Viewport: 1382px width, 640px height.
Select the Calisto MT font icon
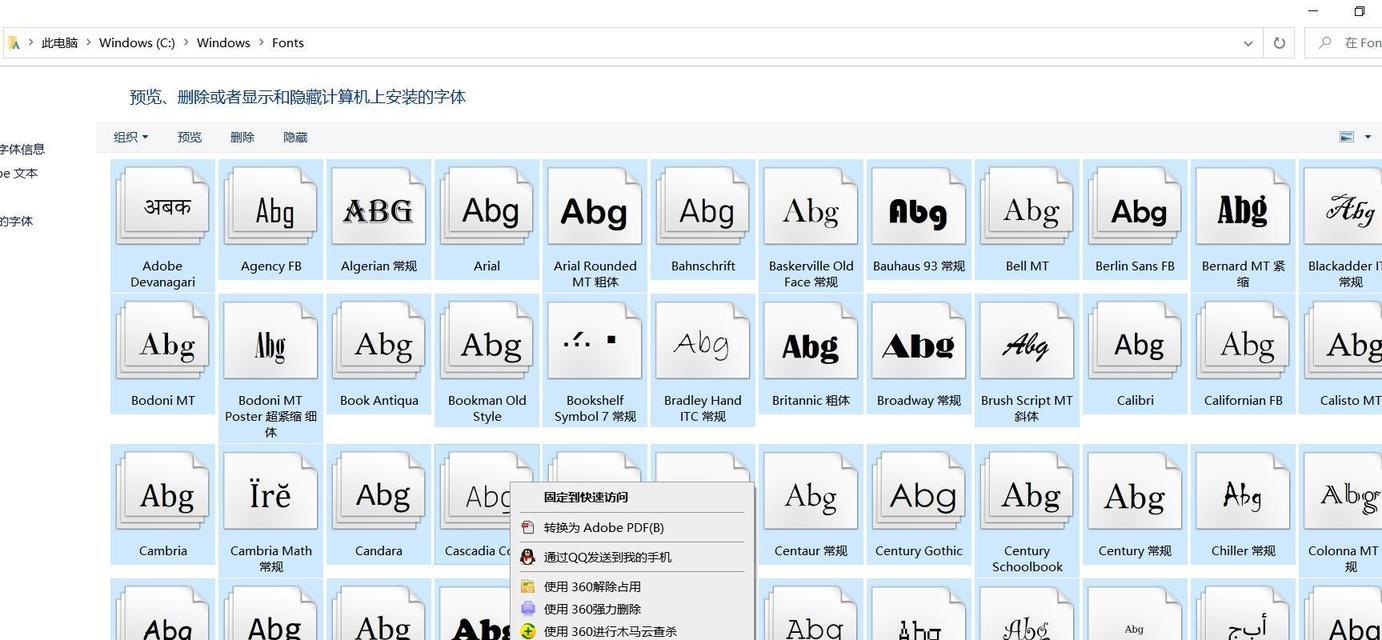coord(1344,341)
